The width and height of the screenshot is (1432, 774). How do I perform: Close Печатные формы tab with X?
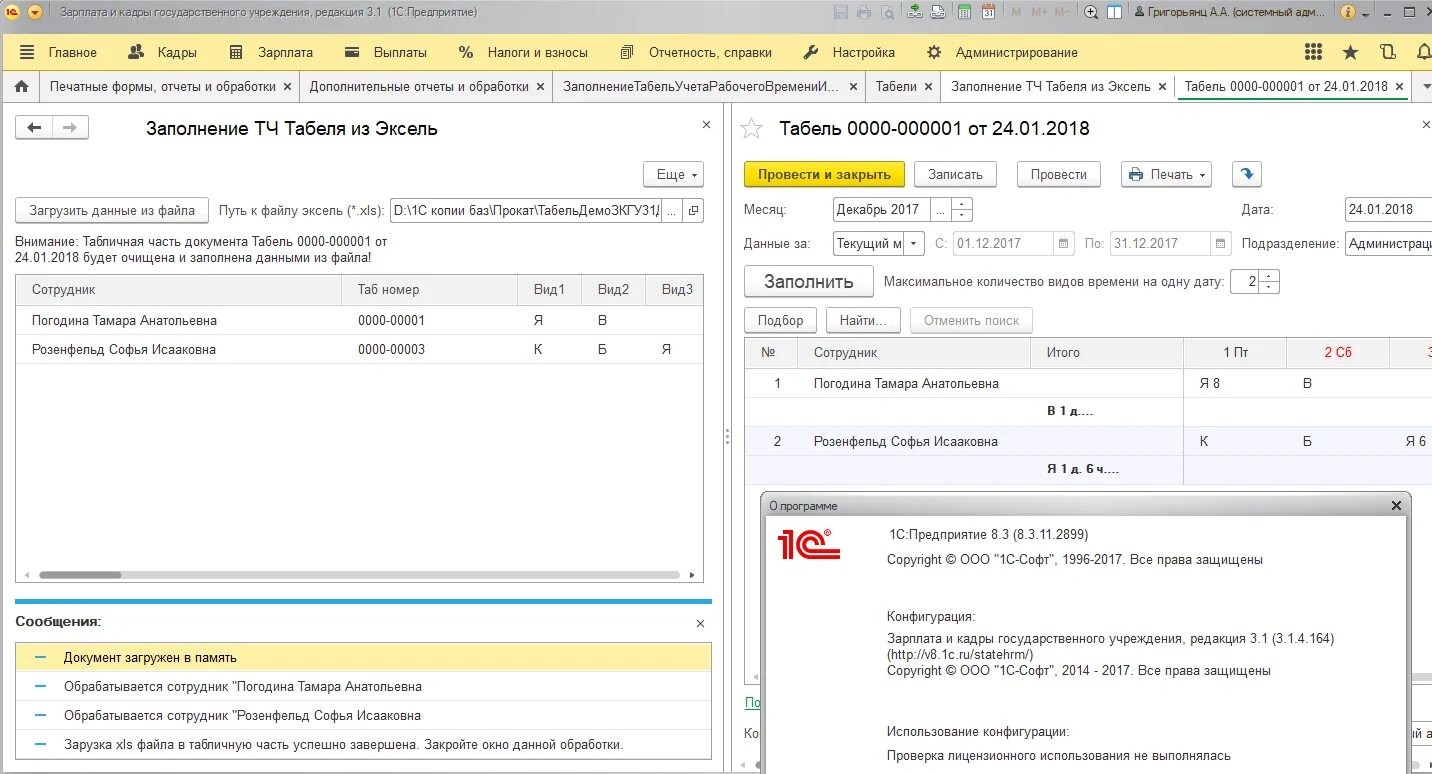click(287, 87)
